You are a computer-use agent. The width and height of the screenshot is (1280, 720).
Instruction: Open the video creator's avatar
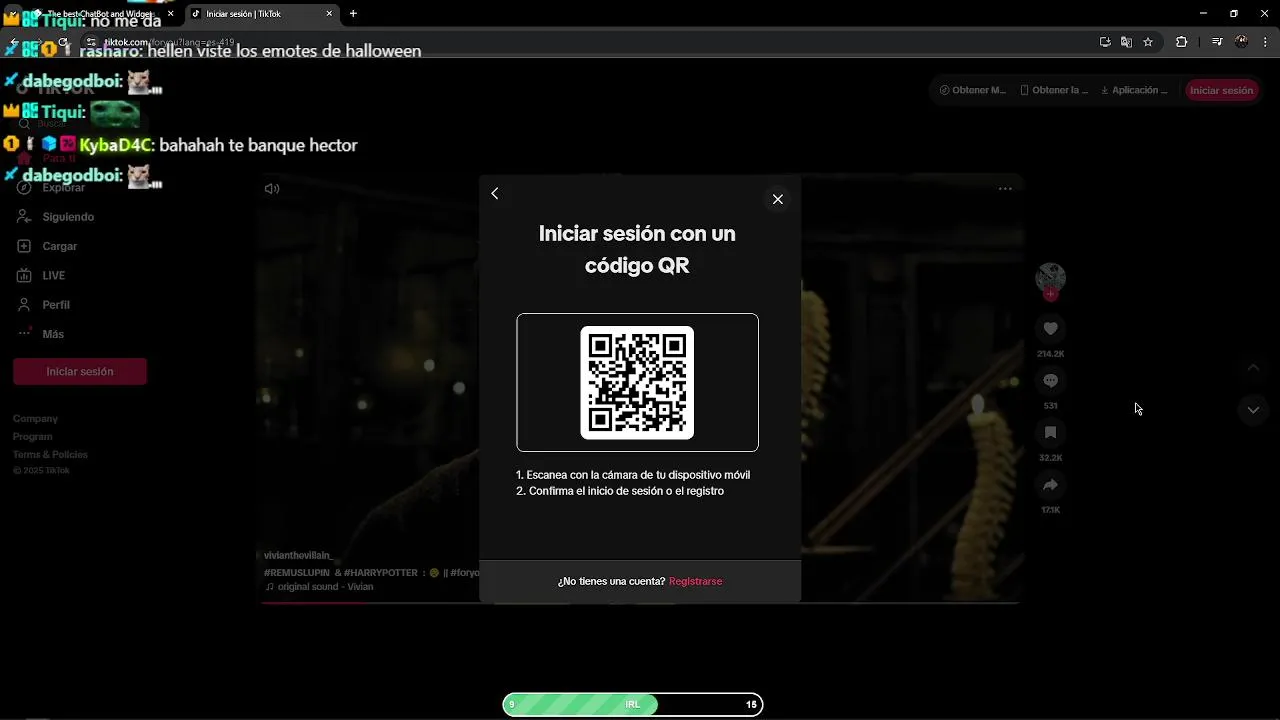[1050, 277]
